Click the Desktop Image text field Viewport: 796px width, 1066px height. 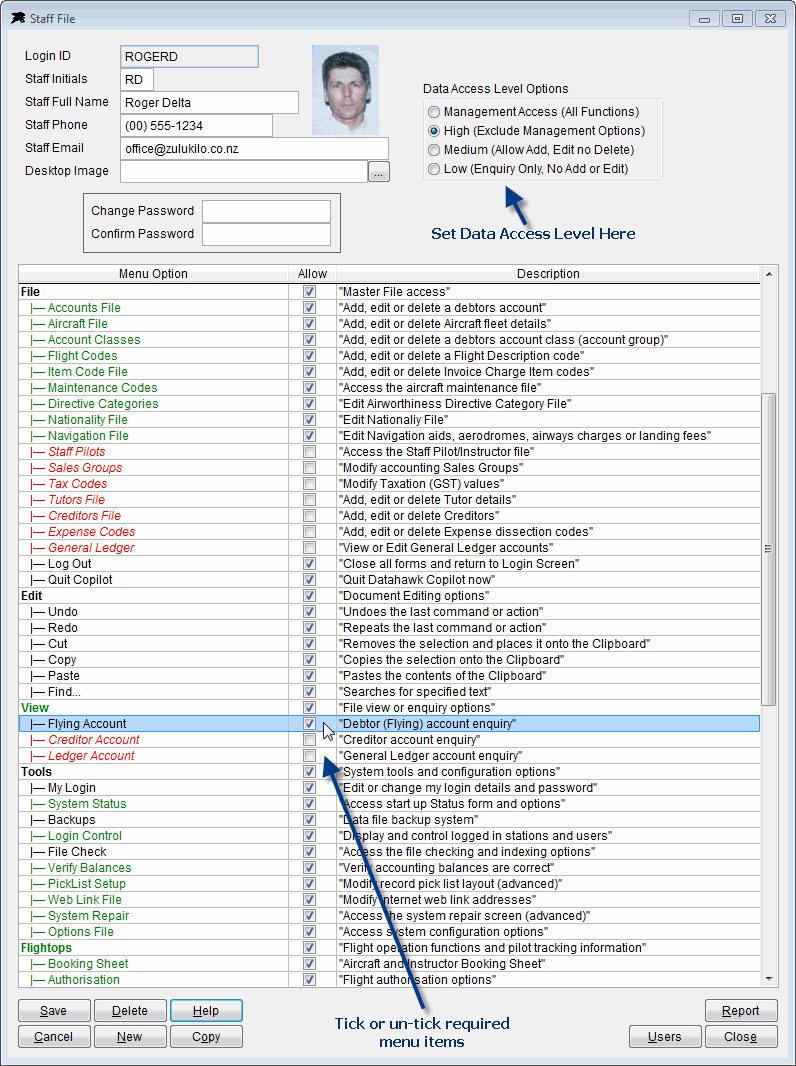(244, 171)
